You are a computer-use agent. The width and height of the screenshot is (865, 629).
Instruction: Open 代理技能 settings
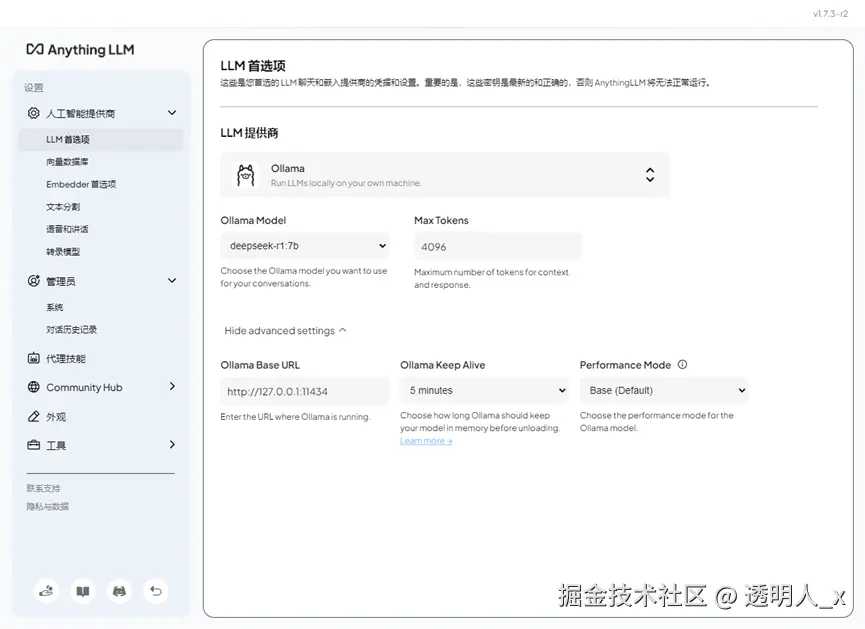click(x=66, y=359)
